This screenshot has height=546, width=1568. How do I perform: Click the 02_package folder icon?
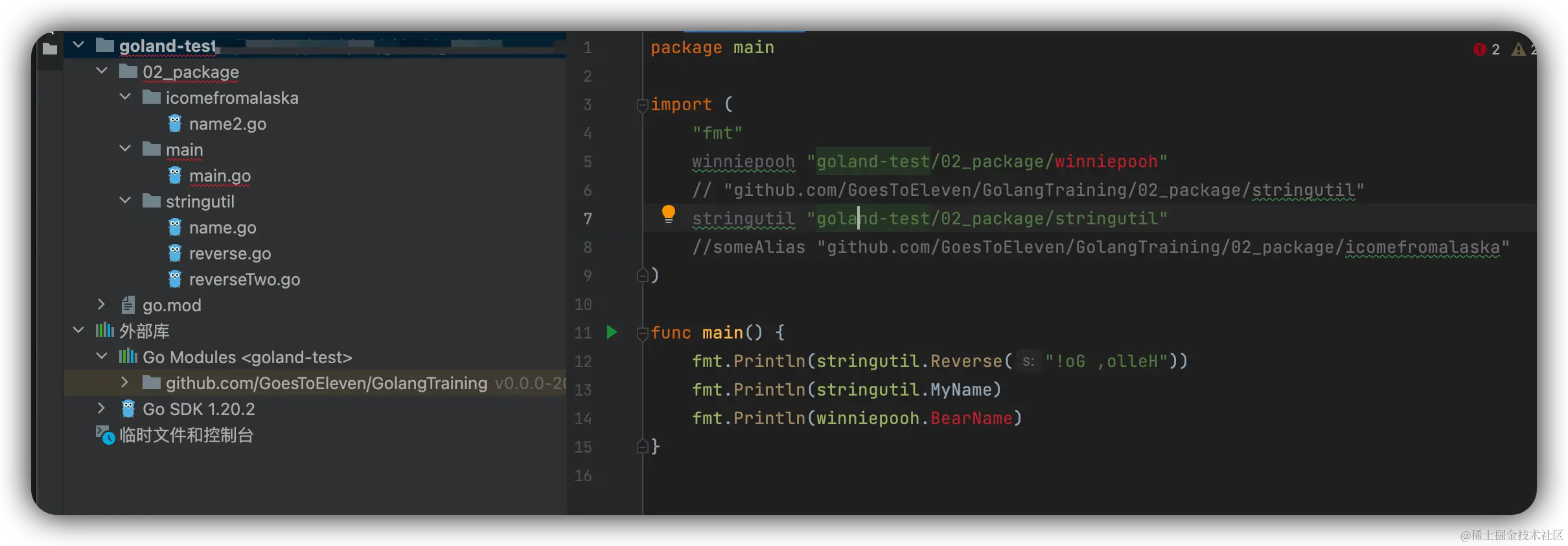click(x=128, y=71)
